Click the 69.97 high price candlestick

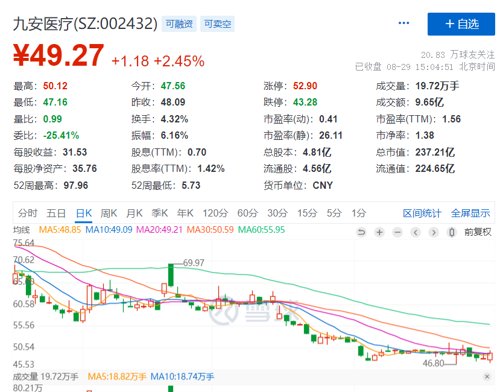171,275
